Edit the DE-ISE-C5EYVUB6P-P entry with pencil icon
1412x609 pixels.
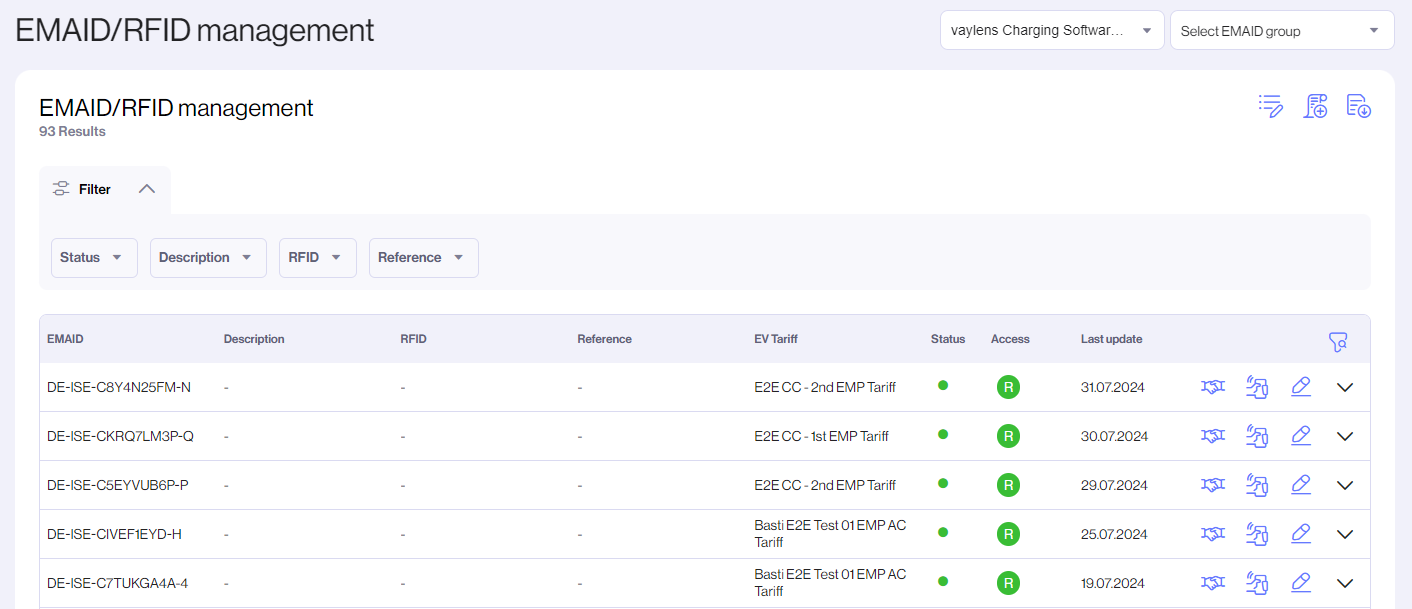point(1300,485)
